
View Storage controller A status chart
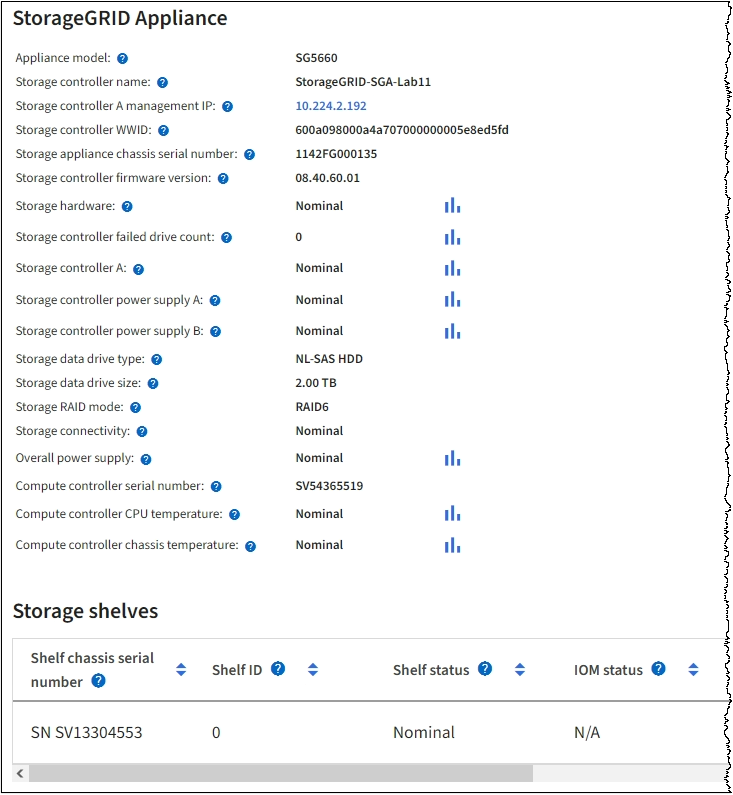click(452, 268)
